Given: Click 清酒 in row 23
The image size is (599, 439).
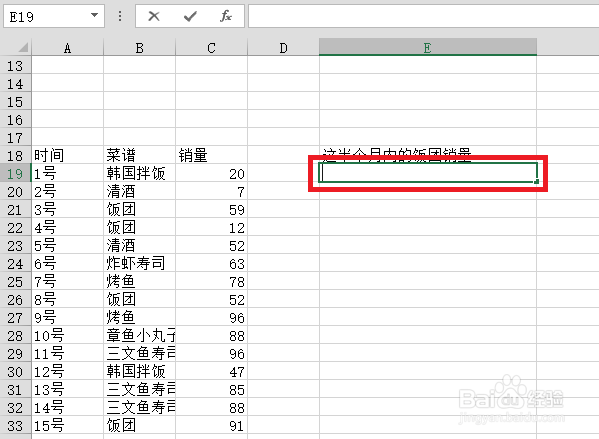Looking at the screenshot, I should 139,245.
